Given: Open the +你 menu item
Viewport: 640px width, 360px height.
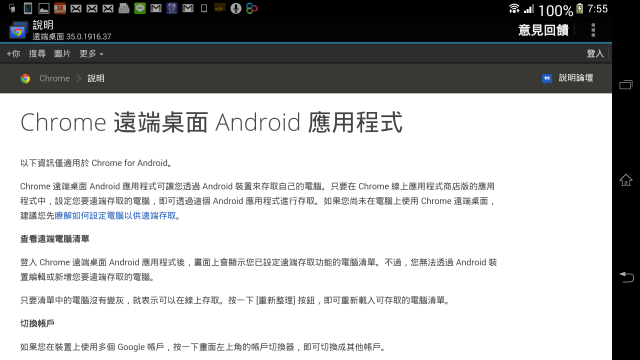Looking at the screenshot, I should (13, 53).
